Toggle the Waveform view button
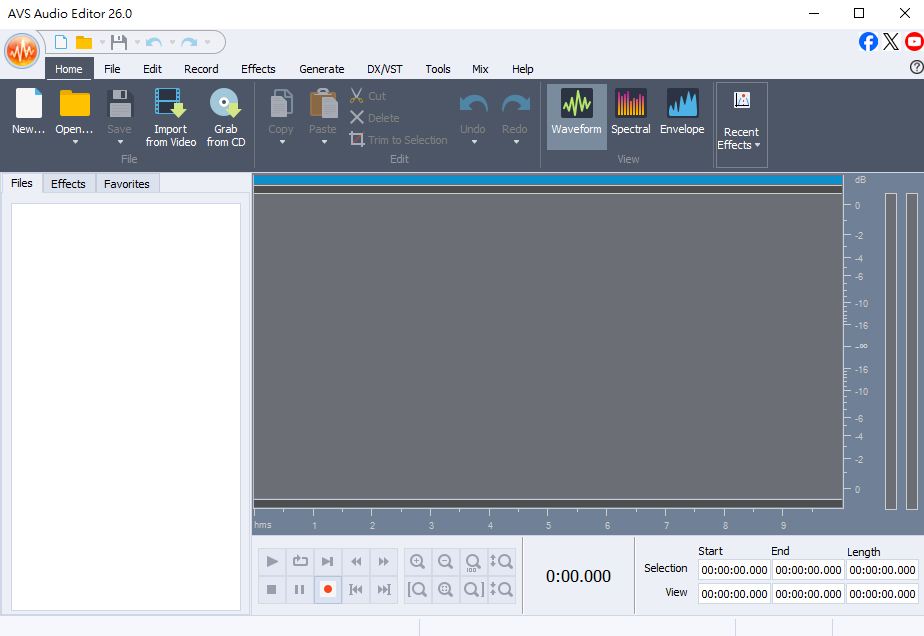Image resolution: width=924 pixels, height=636 pixels. click(x=577, y=104)
